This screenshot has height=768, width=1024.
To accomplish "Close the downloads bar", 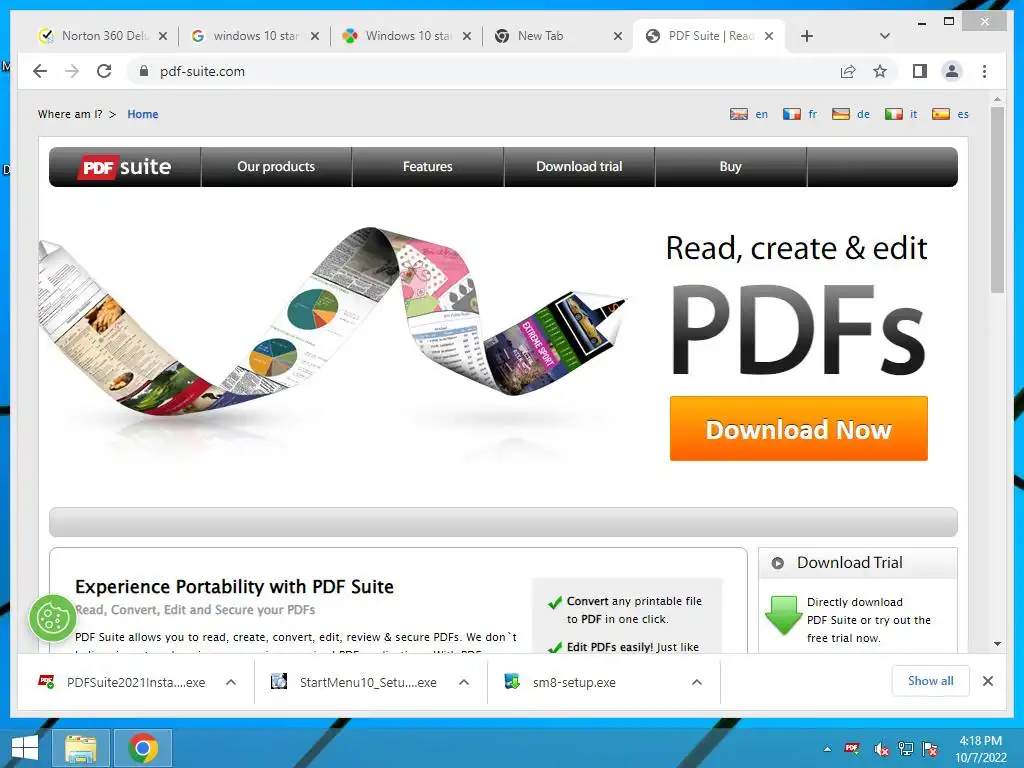I will click(988, 681).
